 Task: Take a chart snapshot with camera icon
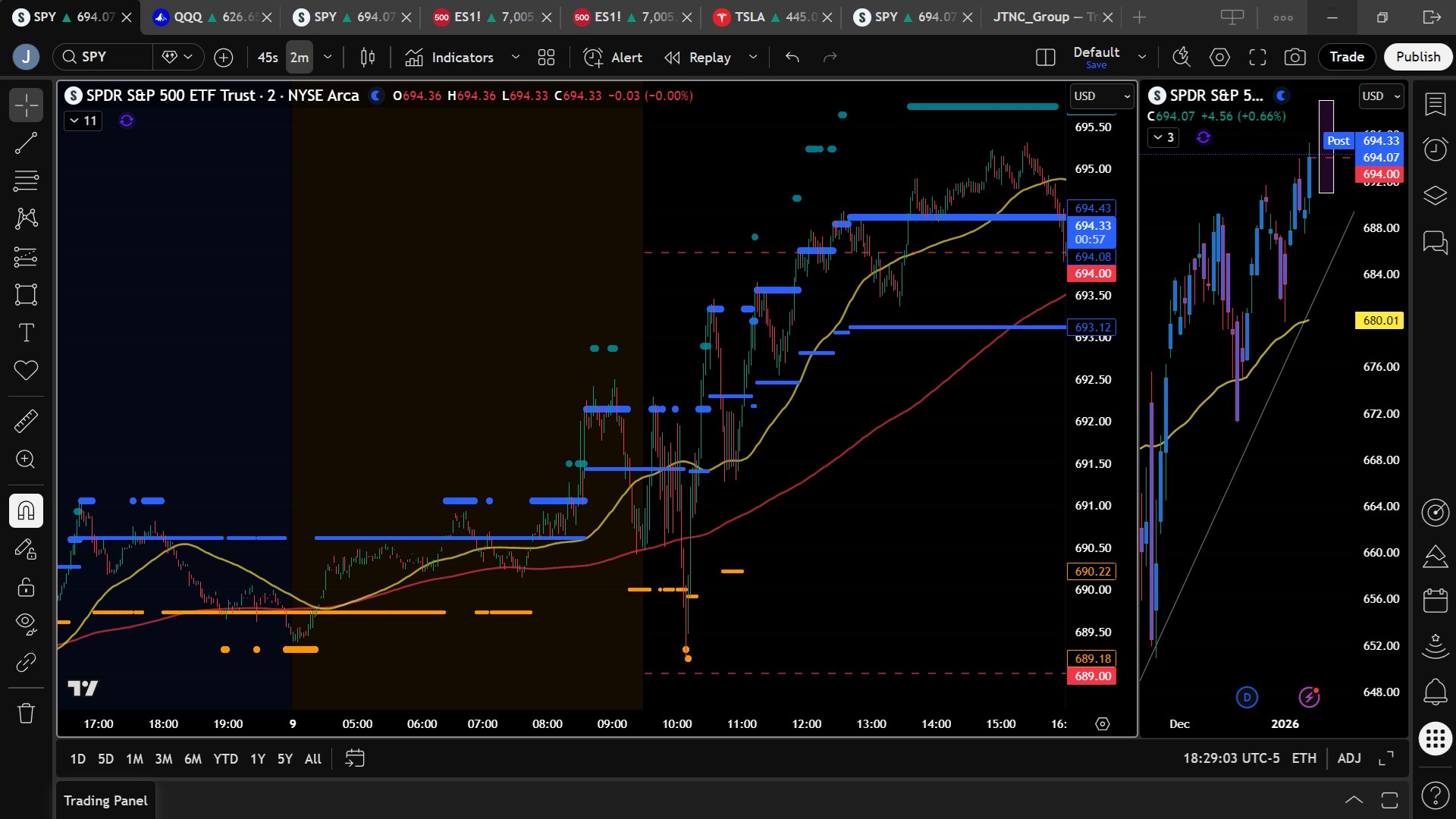click(1294, 57)
